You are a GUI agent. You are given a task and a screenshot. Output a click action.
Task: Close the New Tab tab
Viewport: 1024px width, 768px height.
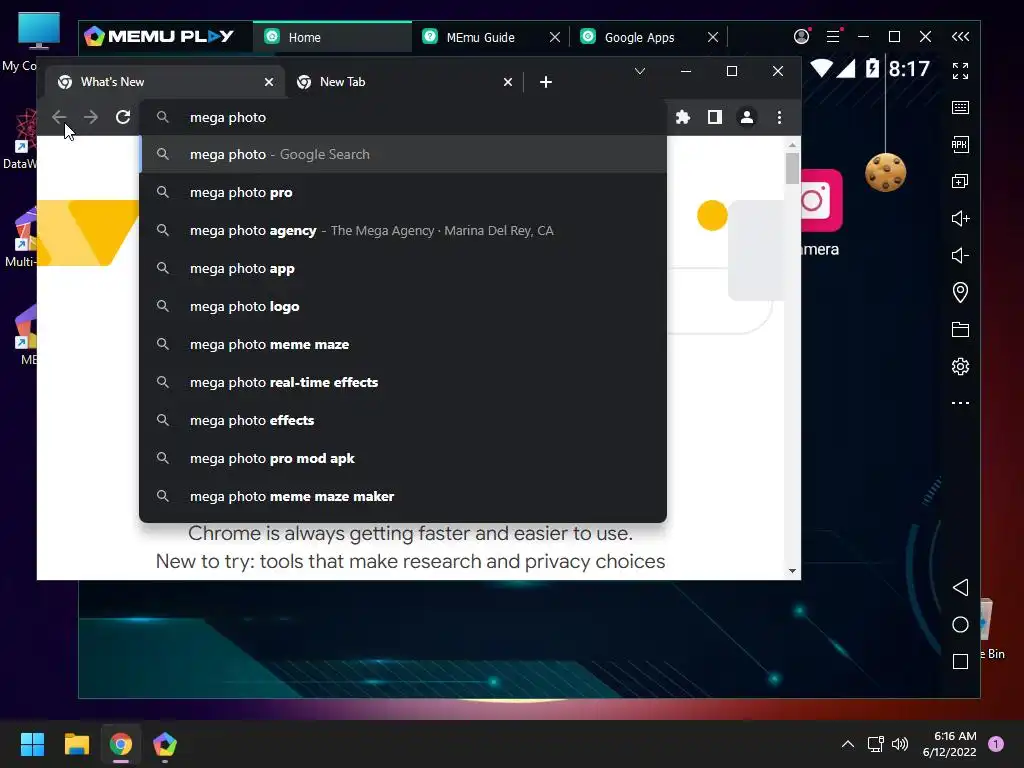507,82
